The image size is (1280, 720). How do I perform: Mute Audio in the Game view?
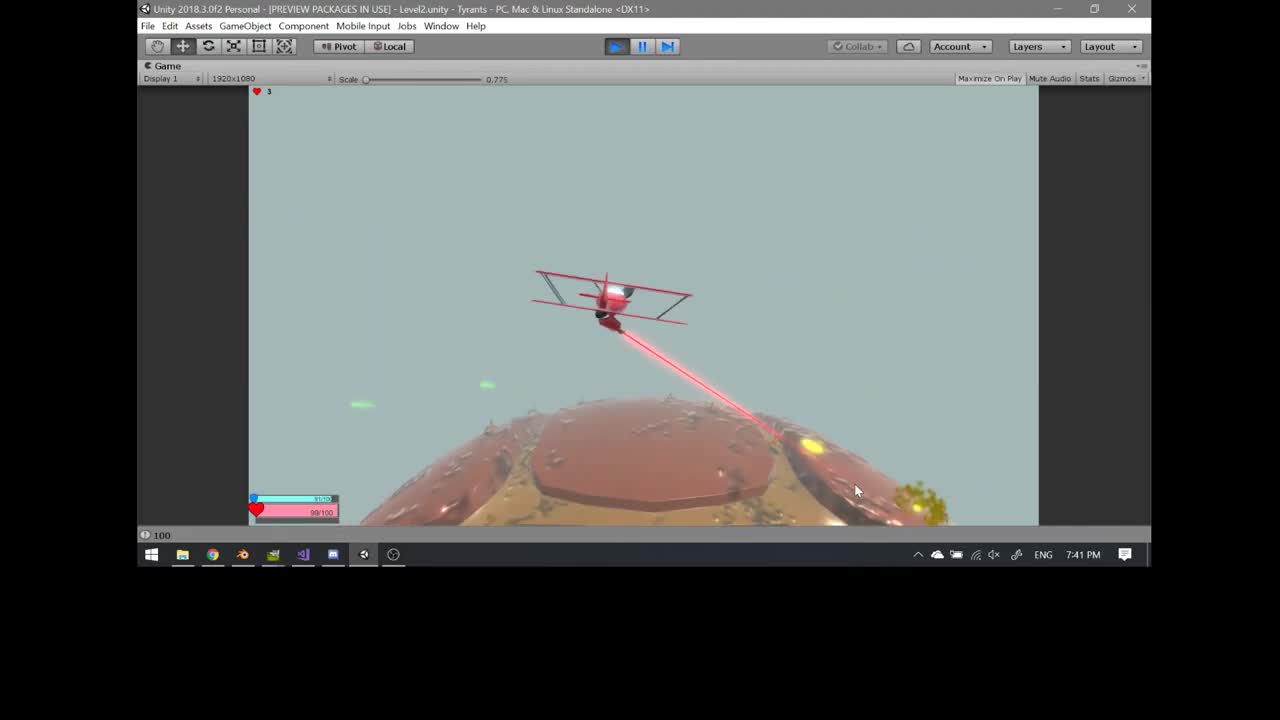point(1049,78)
